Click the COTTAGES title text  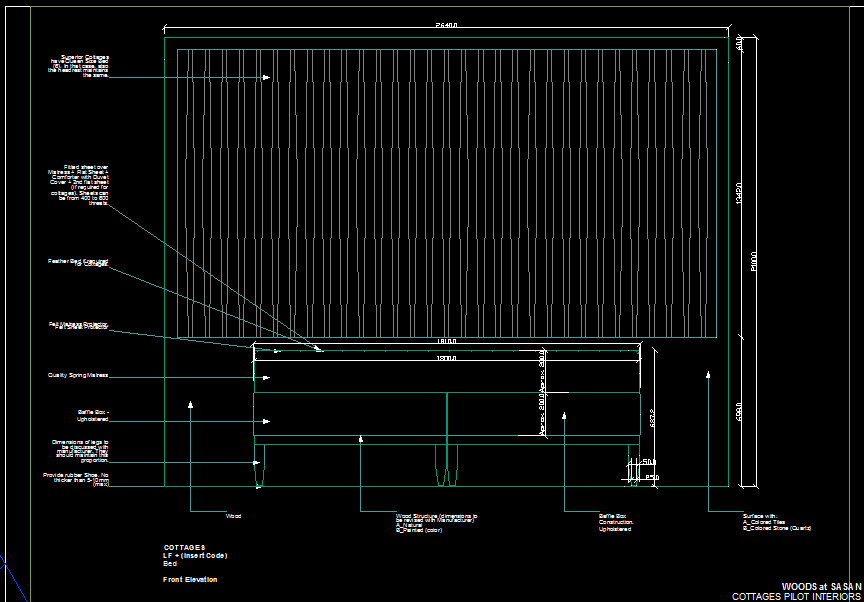coord(184,548)
